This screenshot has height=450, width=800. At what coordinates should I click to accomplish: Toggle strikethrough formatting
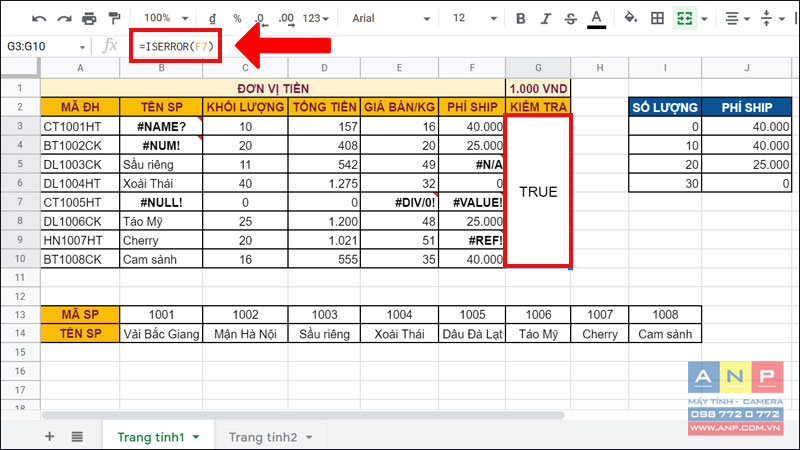pyautogui.click(x=571, y=19)
